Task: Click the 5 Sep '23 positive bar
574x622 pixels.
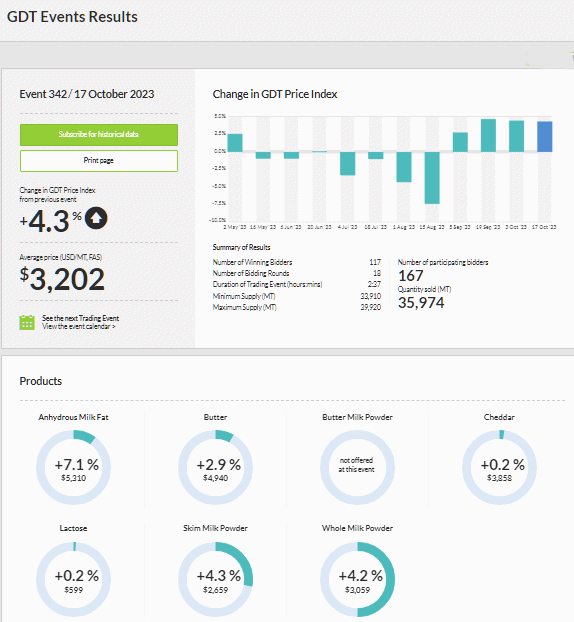Action: tap(460, 142)
